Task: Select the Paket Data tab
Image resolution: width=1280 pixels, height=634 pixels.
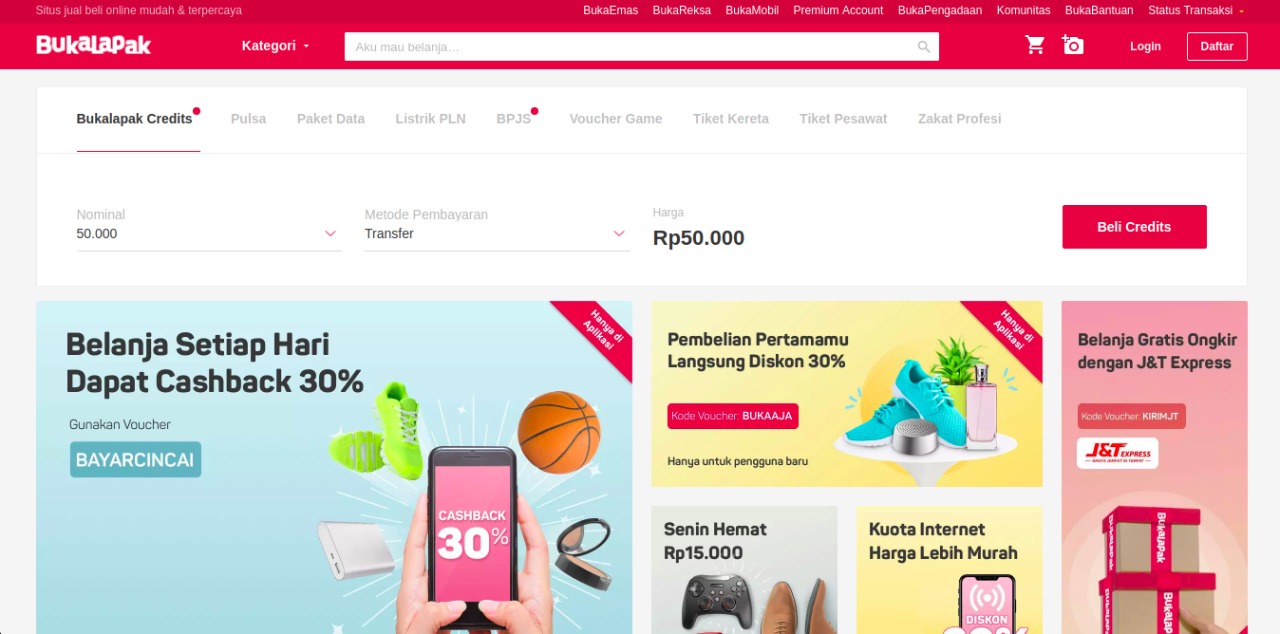Action: pos(331,118)
